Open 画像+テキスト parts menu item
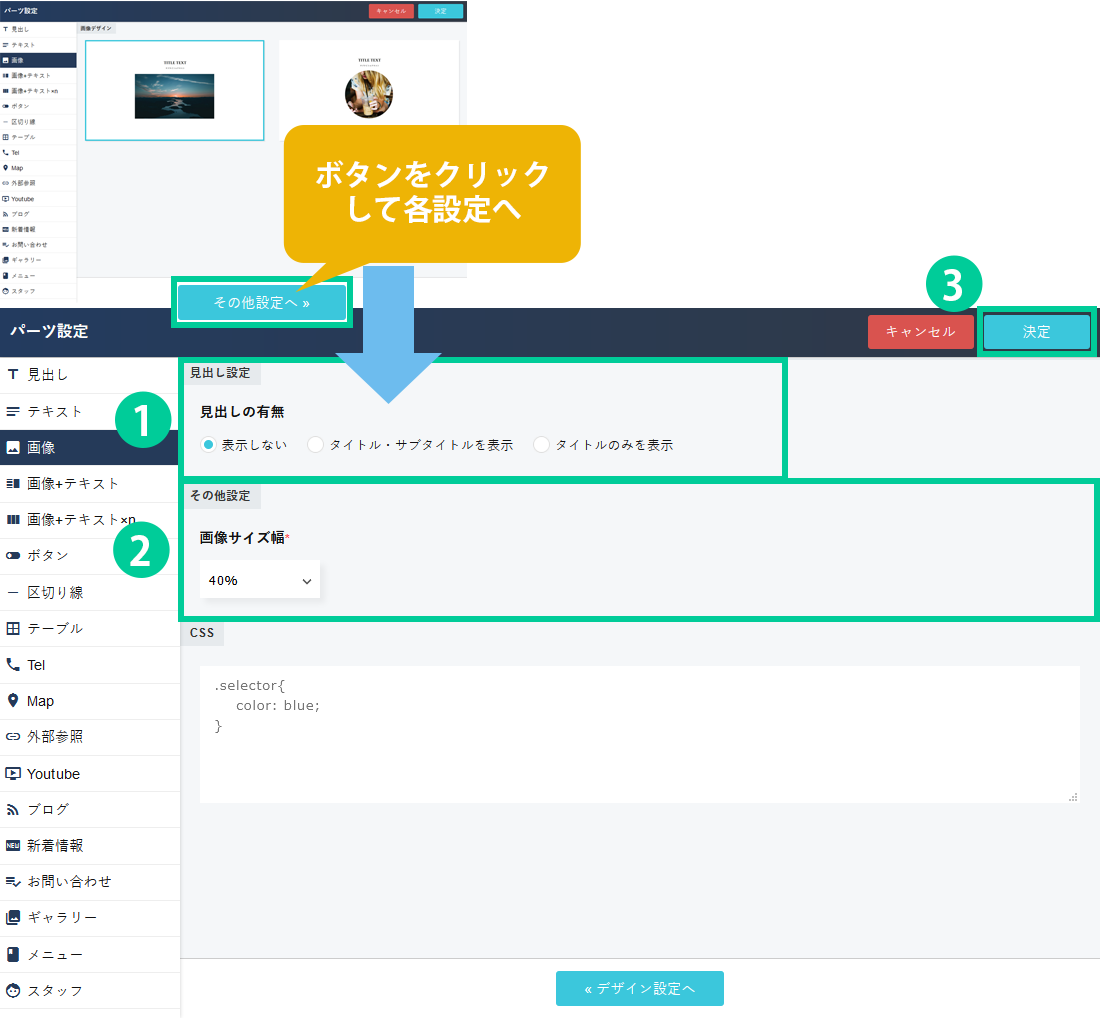 point(72,484)
